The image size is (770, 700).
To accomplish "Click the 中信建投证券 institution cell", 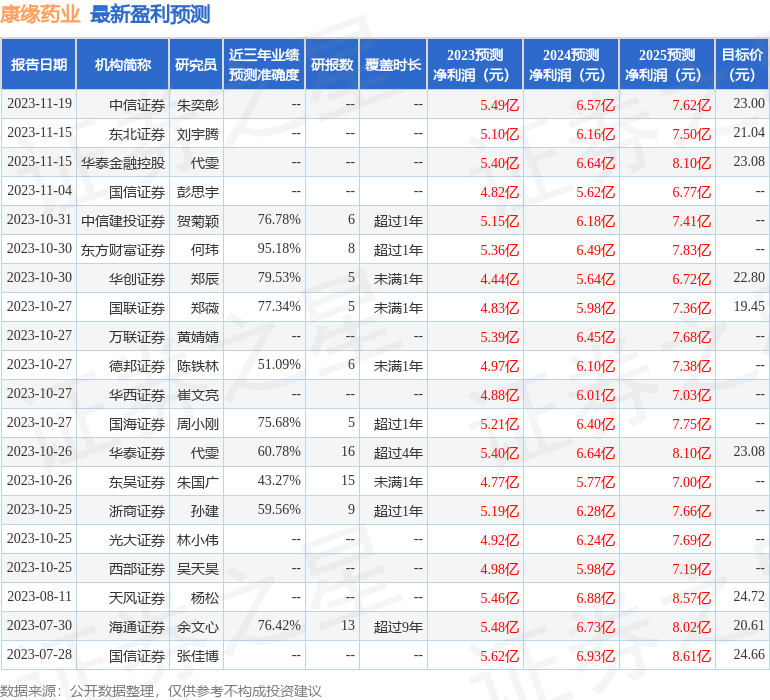I will click(123, 221).
